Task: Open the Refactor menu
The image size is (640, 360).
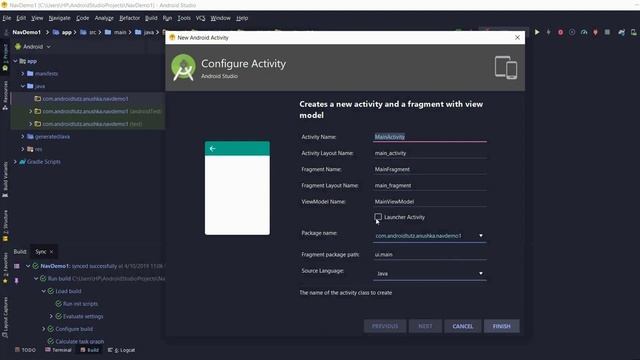Action: coord(129,18)
